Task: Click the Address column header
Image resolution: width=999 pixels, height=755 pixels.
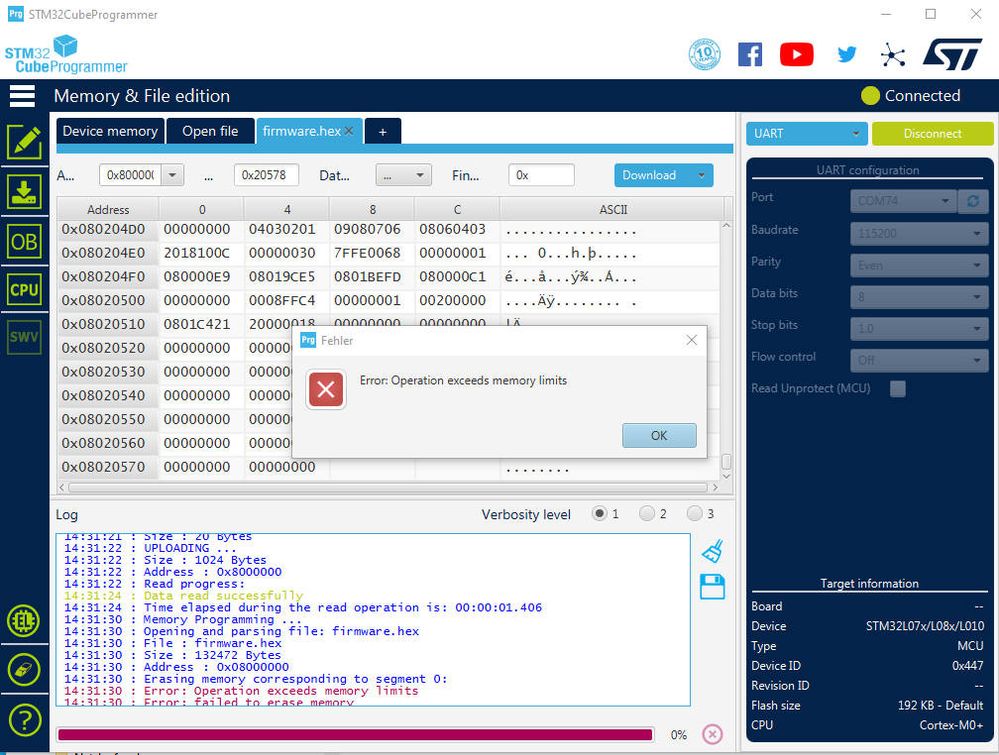Action: point(108,210)
